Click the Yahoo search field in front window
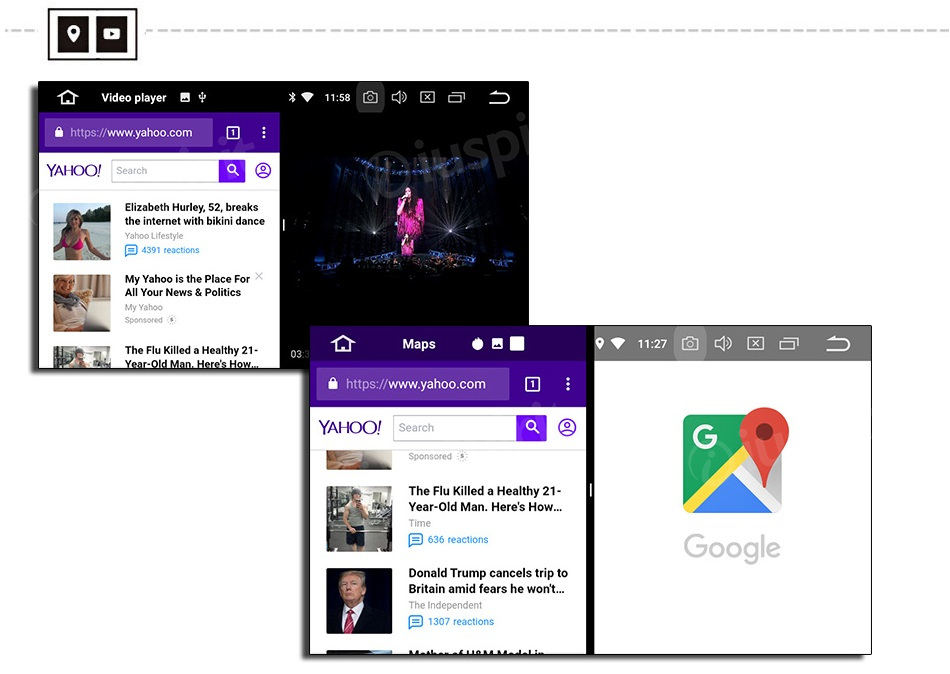The image size is (950, 674). [x=454, y=428]
